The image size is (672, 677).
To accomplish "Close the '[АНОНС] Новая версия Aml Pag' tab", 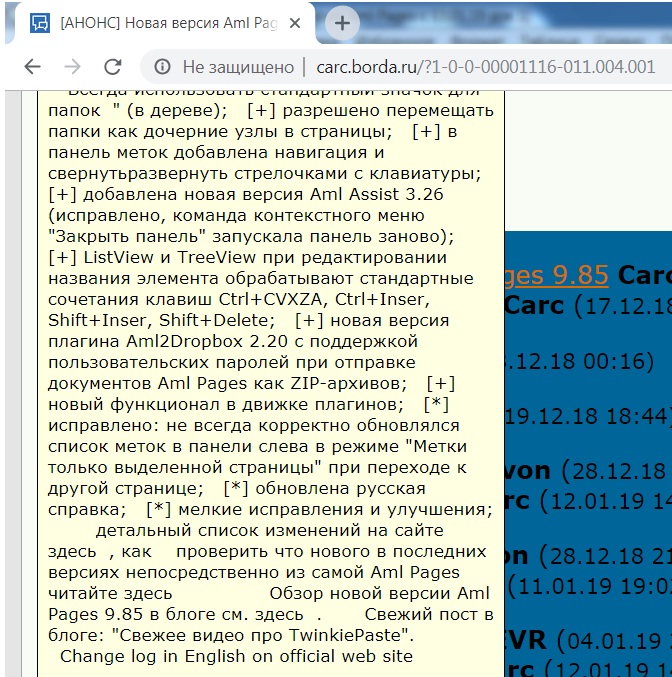I will coord(295,23).
